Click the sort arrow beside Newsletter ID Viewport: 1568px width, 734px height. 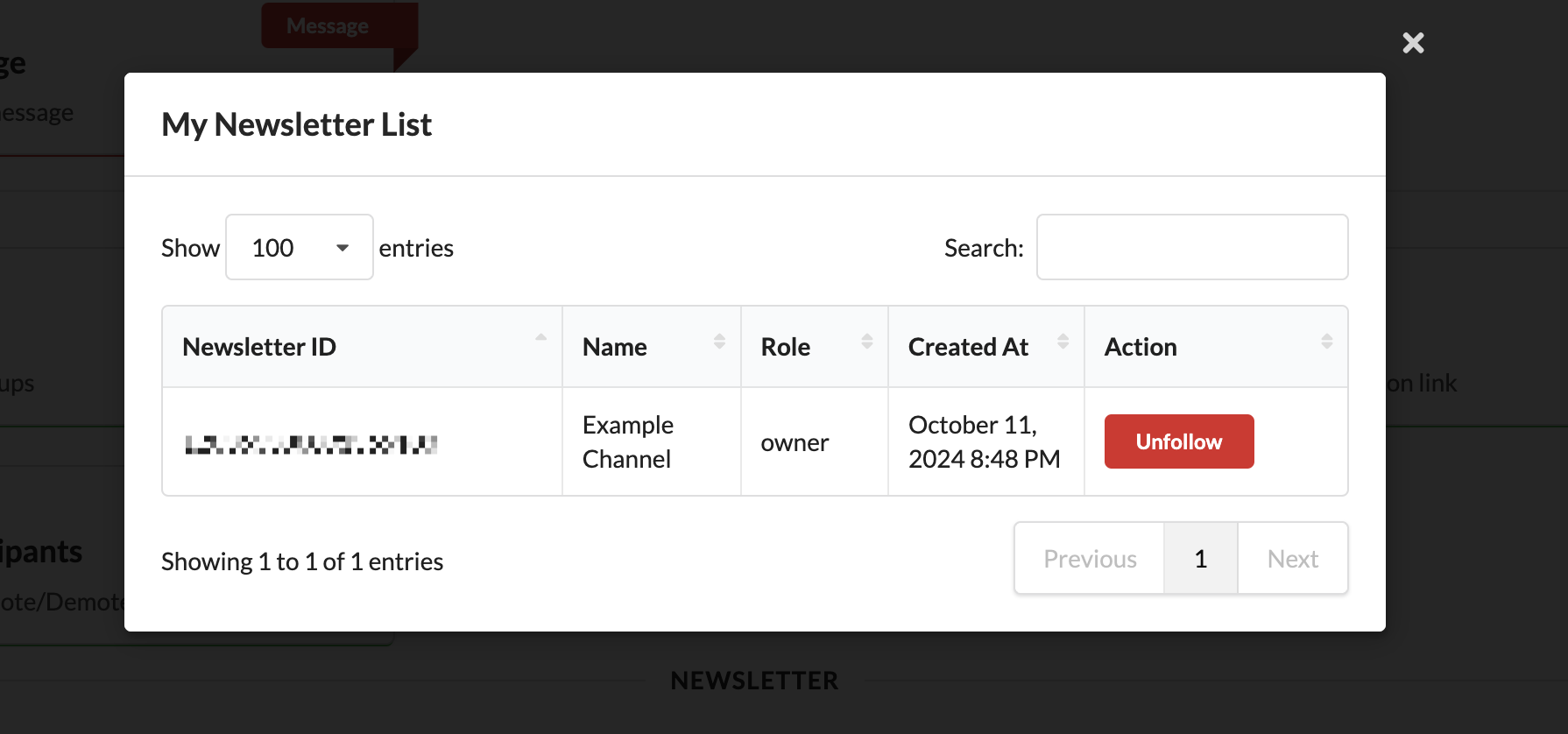pos(540,338)
